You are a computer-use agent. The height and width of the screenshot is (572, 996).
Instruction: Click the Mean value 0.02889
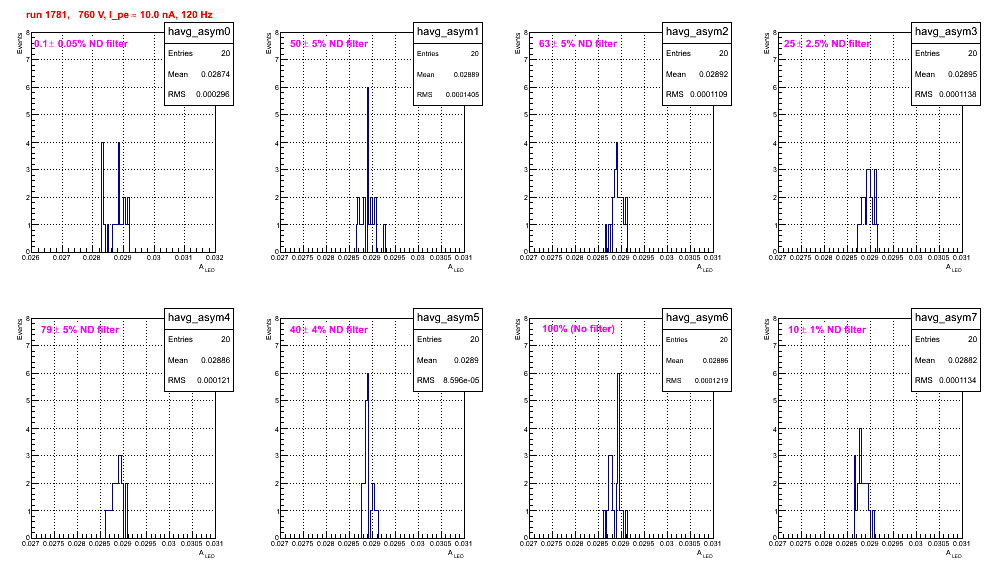466,74
